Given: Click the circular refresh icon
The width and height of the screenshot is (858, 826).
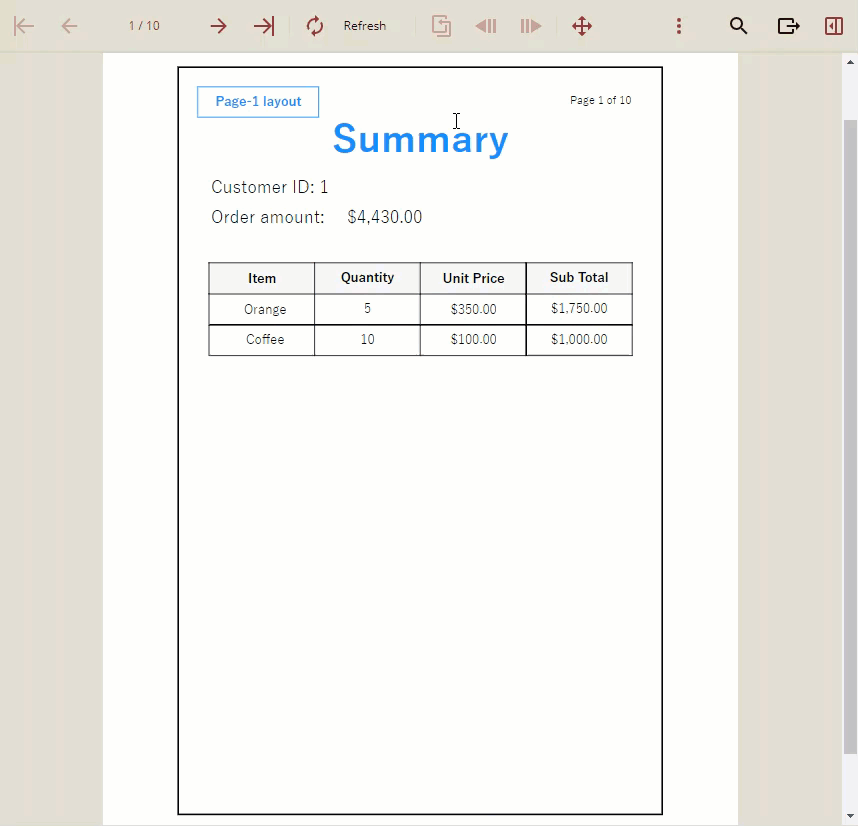Looking at the screenshot, I should coord(315,26).
